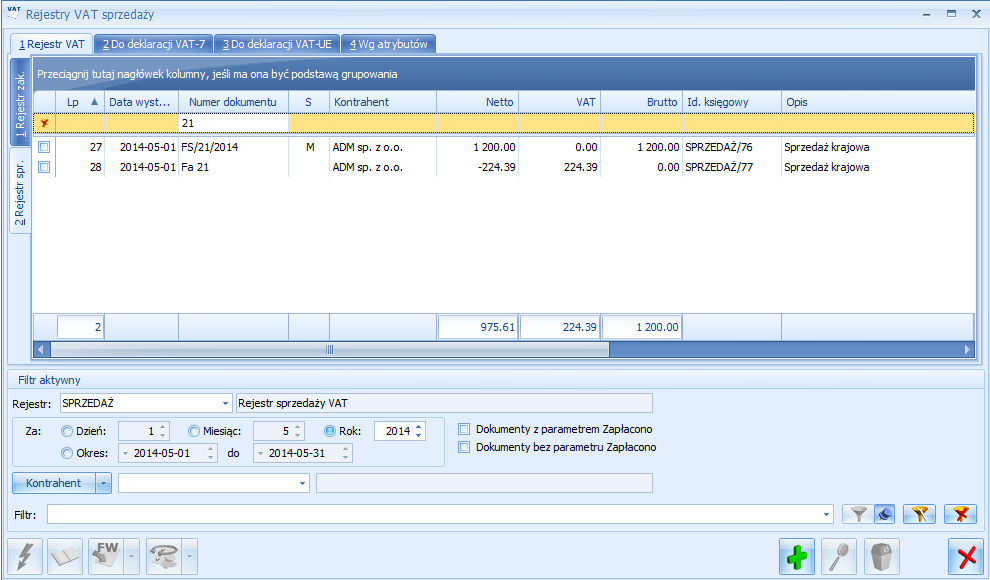Sort by Data wyst. column header
This screenshot has width=990, height=580.
pos(141,102)
